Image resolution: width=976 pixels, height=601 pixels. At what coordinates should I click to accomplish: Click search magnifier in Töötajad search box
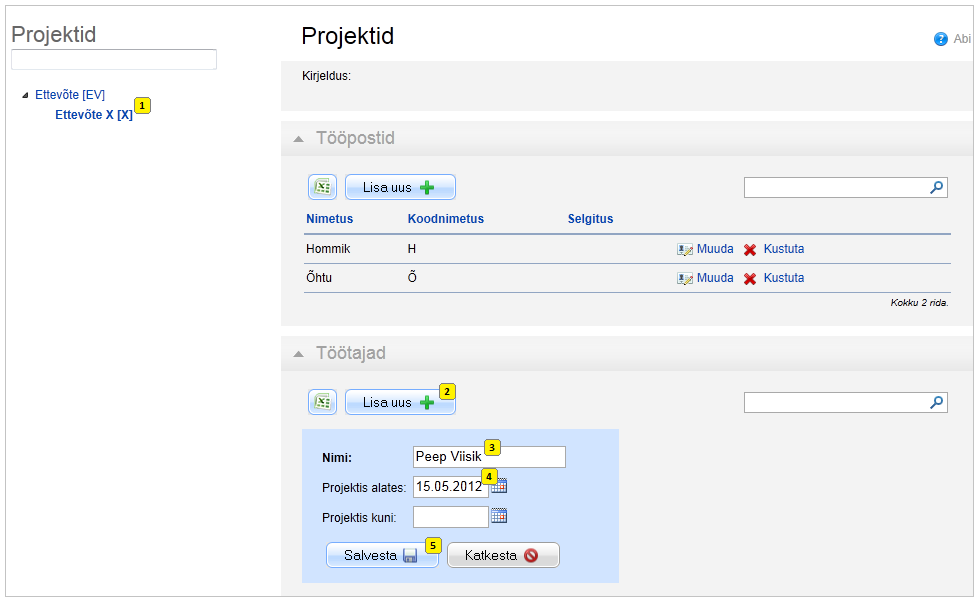coord(936,403)
